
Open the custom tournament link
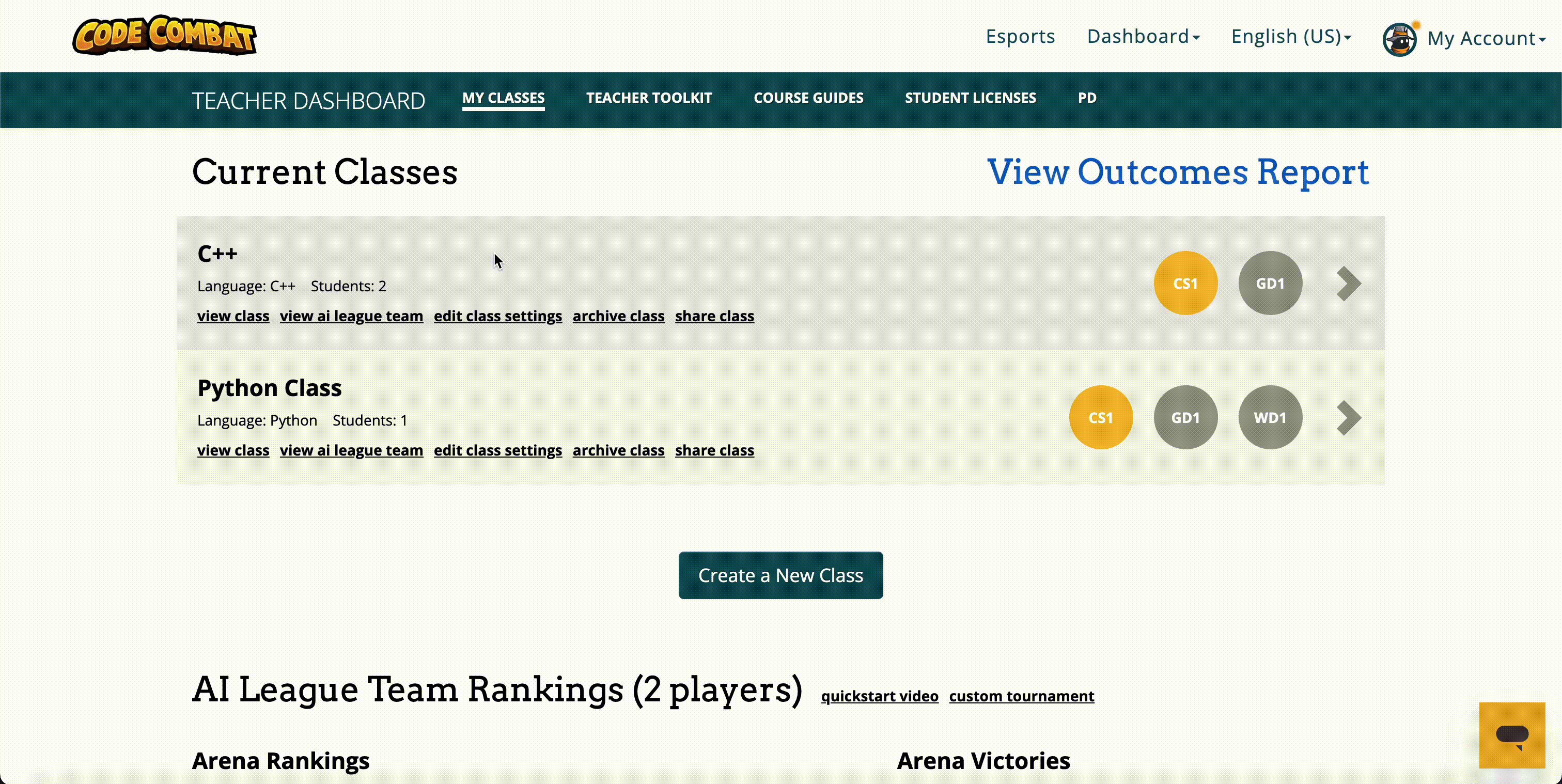[x=1021, y=696]
